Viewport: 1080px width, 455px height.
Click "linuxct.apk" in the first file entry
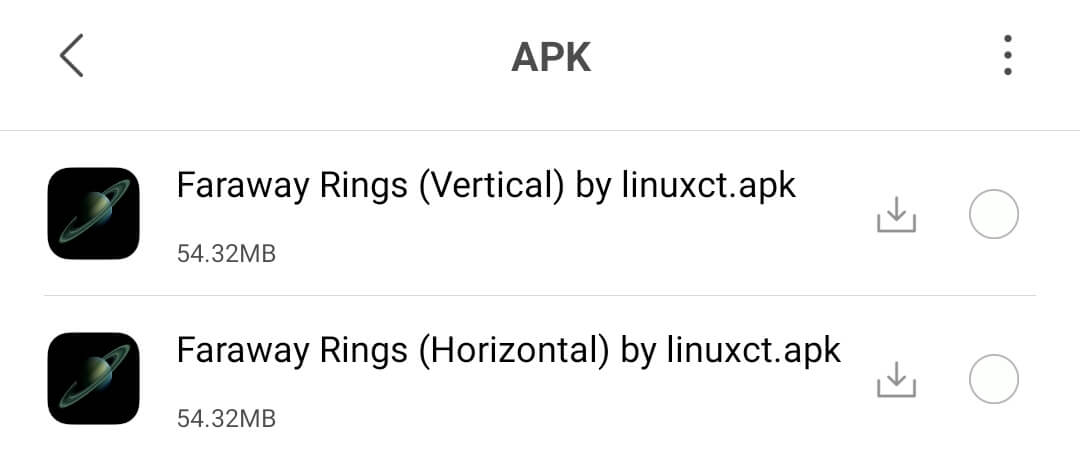[709, 186]
